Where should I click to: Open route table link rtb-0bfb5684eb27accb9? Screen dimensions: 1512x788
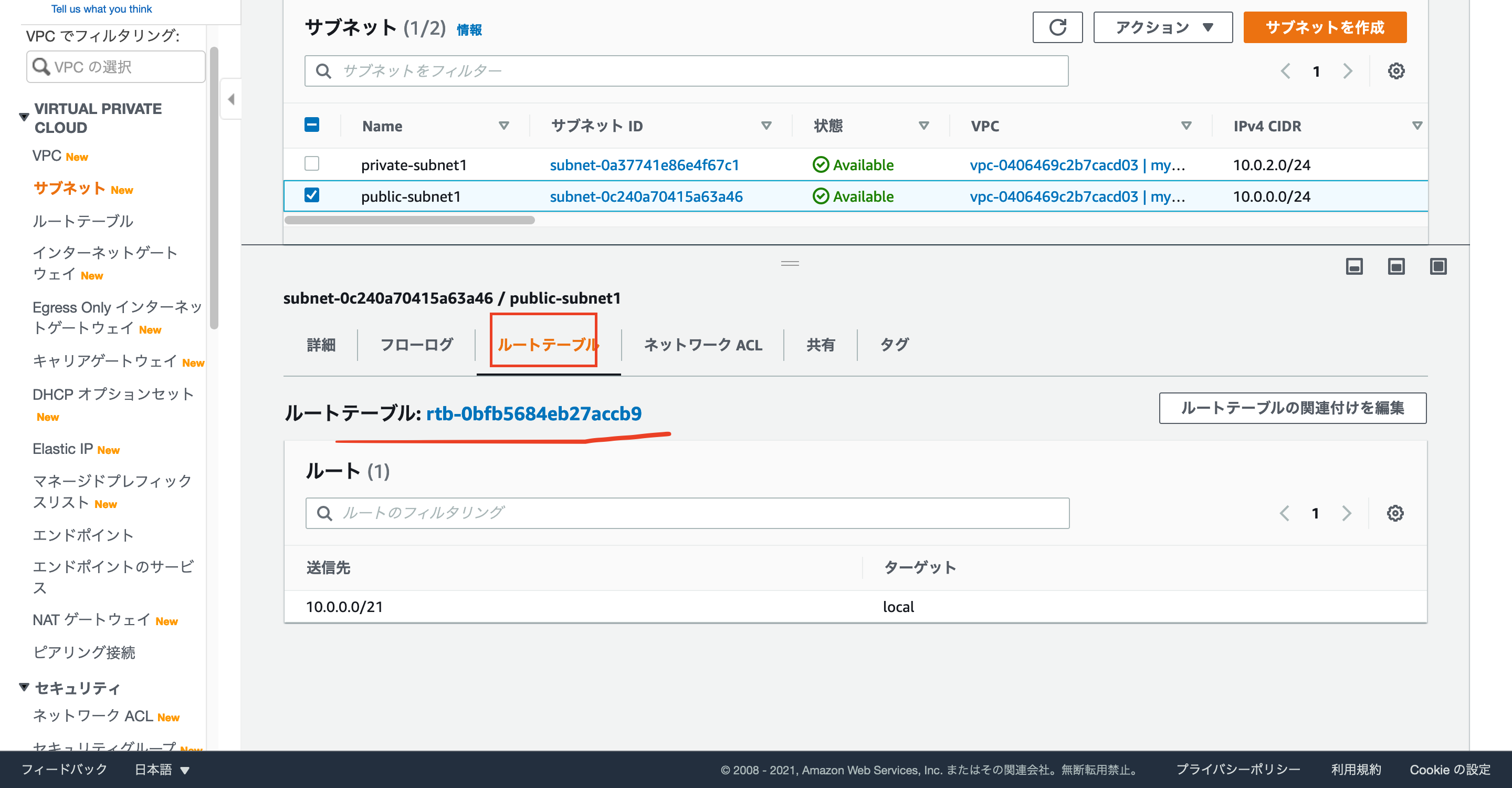pos(533,413)
